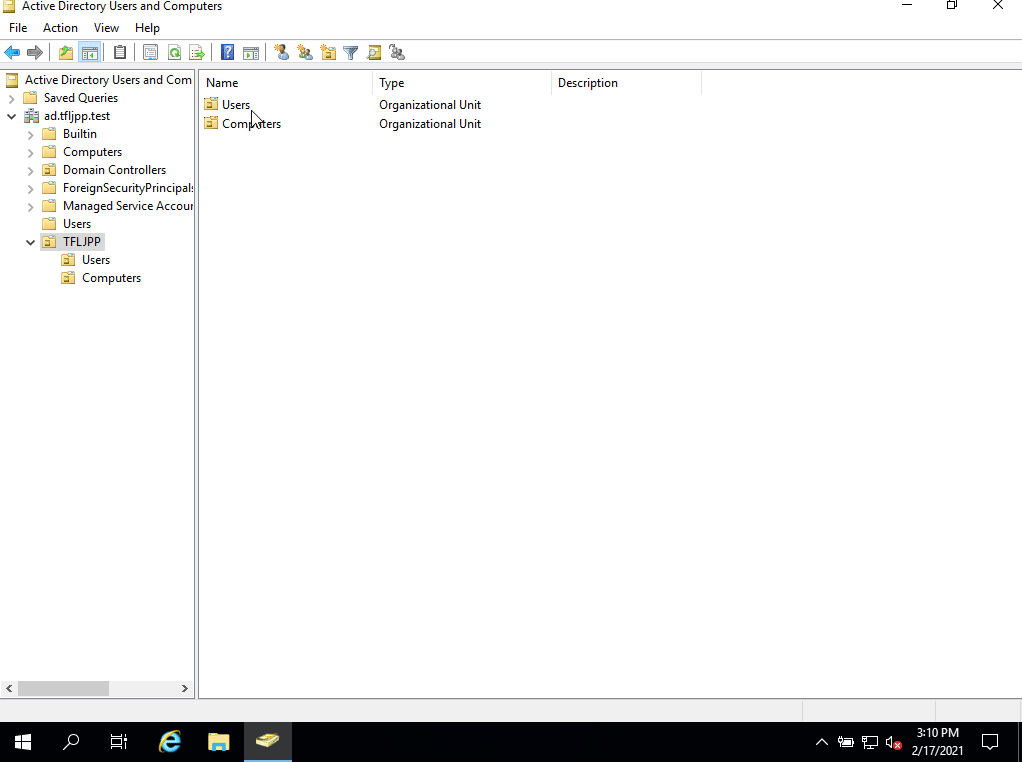Expand the Domain Controllers tree node
1022x762 pixels.
[30, 170]
